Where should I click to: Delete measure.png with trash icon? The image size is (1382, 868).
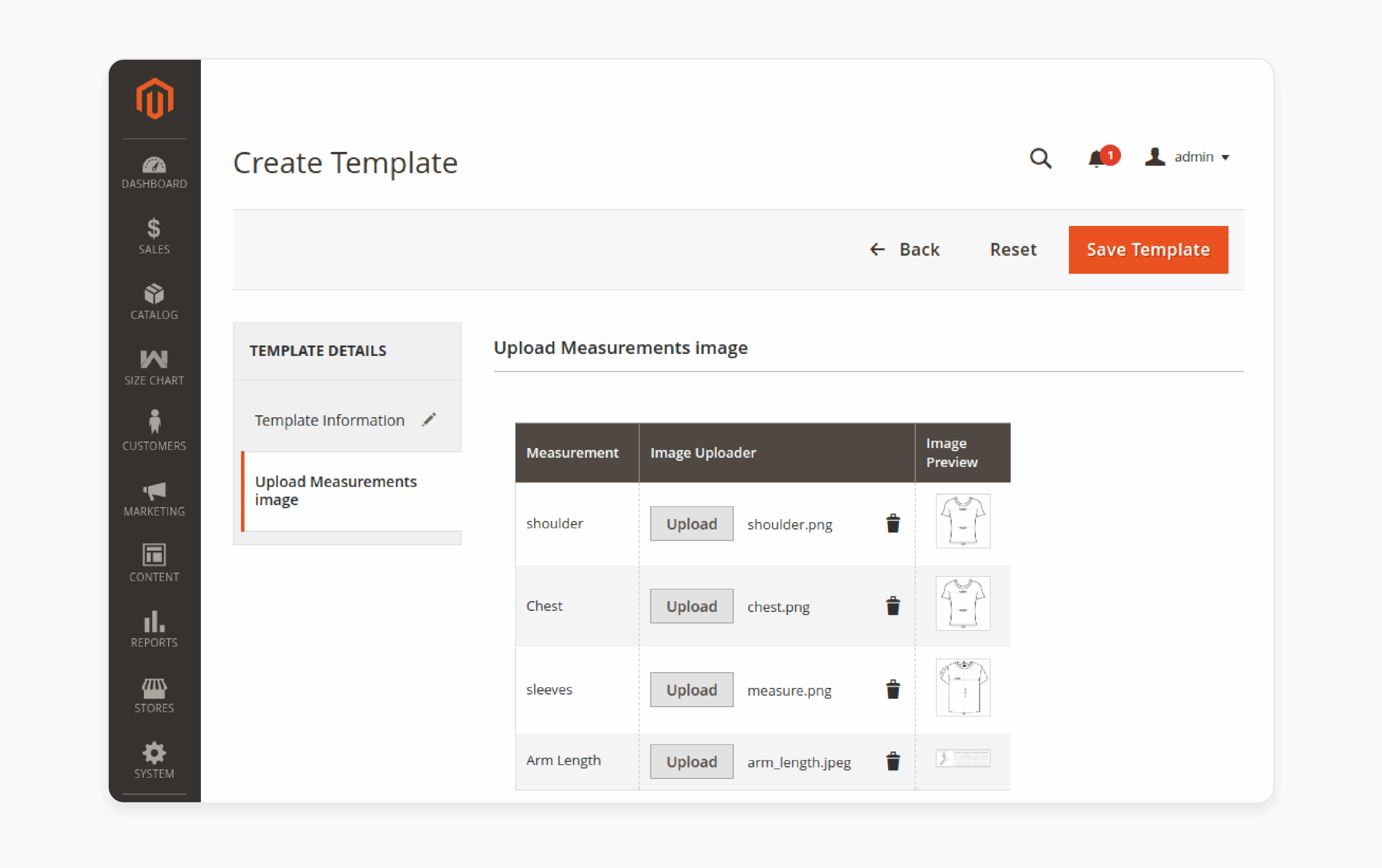click(x=893, y=689)
